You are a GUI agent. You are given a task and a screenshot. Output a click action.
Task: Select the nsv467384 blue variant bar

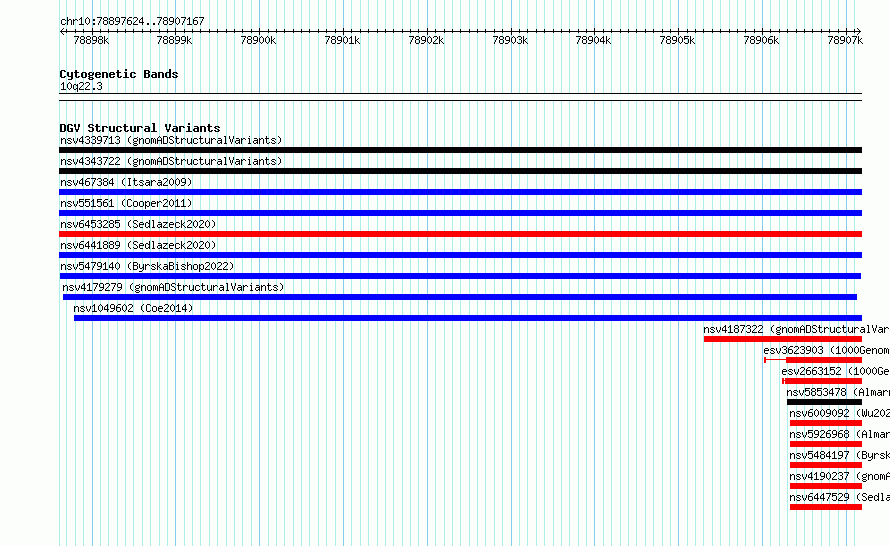point(460,192)
